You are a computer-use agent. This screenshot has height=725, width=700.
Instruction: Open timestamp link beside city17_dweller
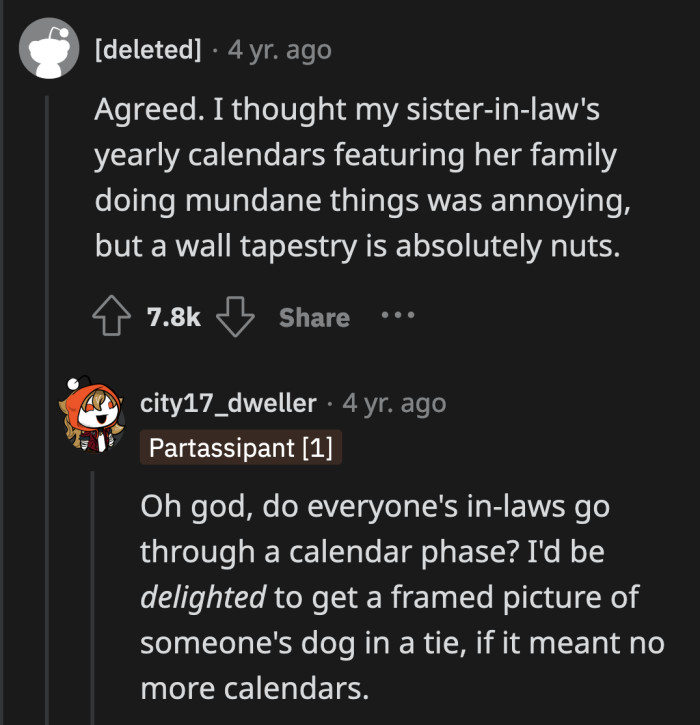[394, 403]
